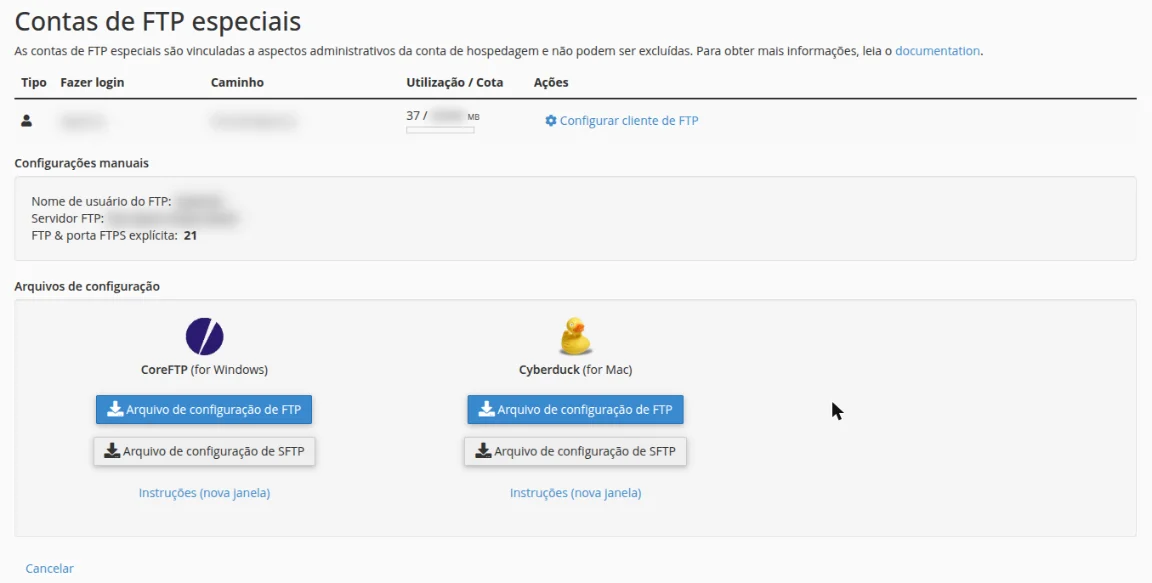Screen dimensions: 1152x583
Task: Download CoreFTP SFTP configuration file
Action: click(204, 451)
